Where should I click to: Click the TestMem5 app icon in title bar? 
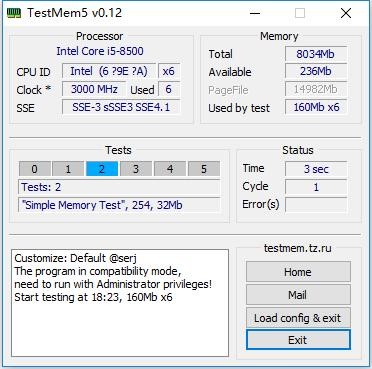[14, 13]
